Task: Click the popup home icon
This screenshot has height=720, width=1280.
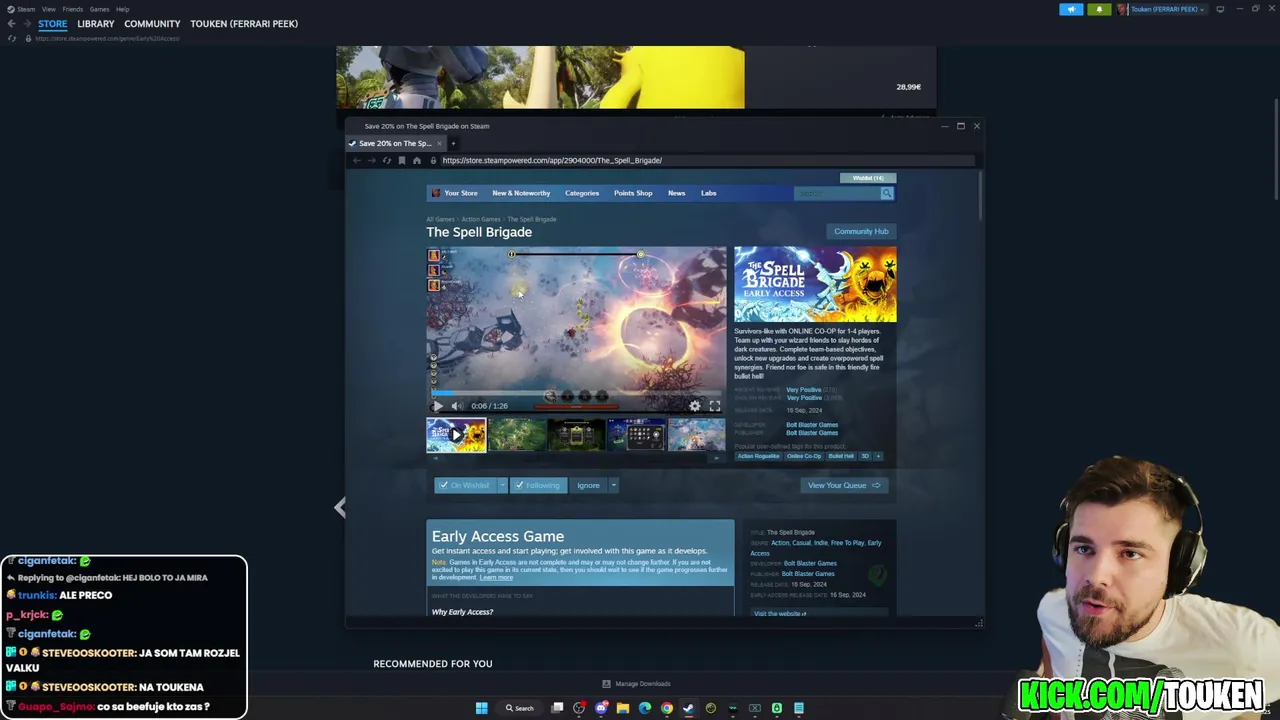Action: coord(417,160)
